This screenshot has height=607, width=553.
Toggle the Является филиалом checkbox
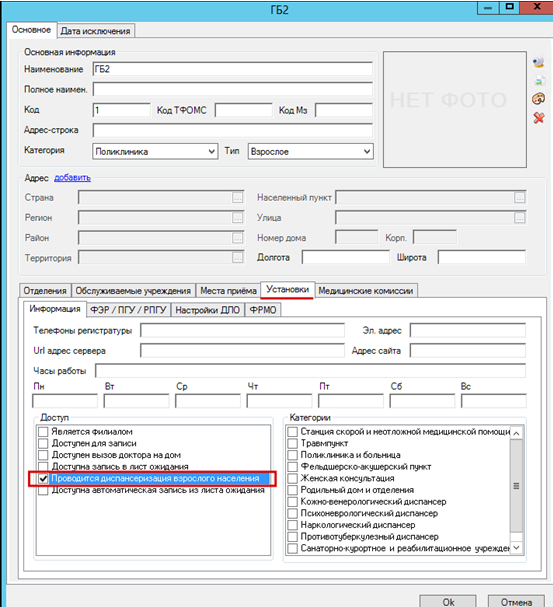click(x=43, y=432)
